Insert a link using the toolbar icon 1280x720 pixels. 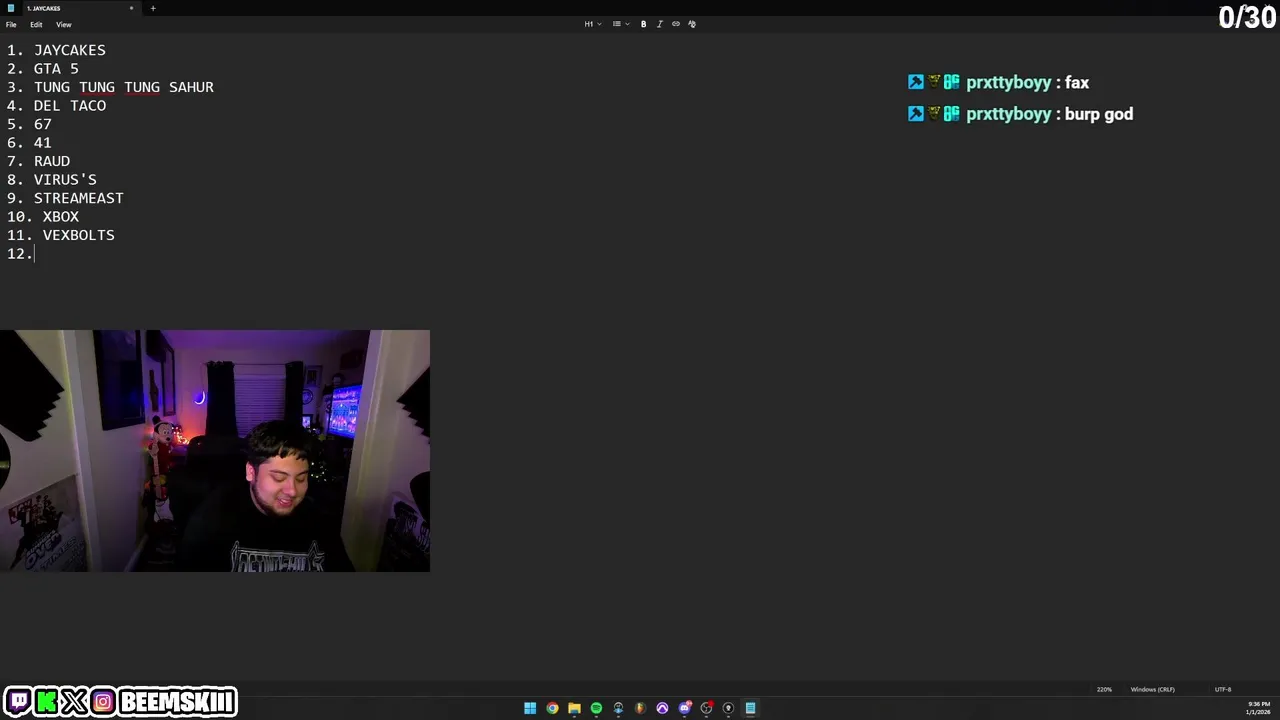click(675, 24)
